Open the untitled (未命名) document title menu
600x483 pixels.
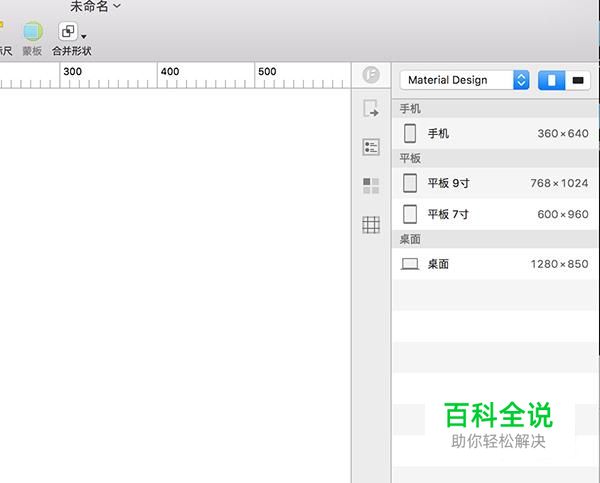click(x=95, y=6)
